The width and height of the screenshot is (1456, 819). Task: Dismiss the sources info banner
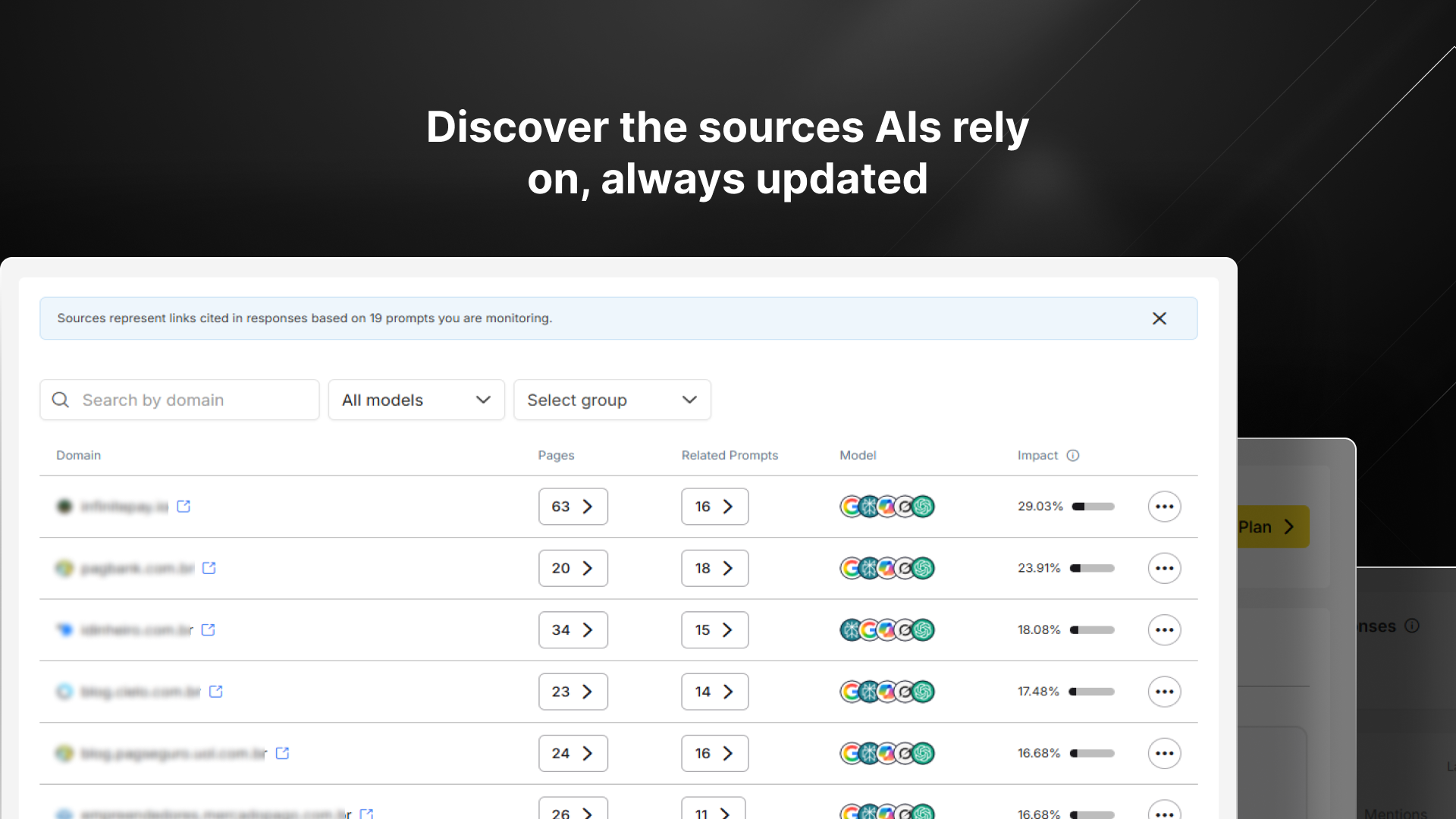[1159, 318]
